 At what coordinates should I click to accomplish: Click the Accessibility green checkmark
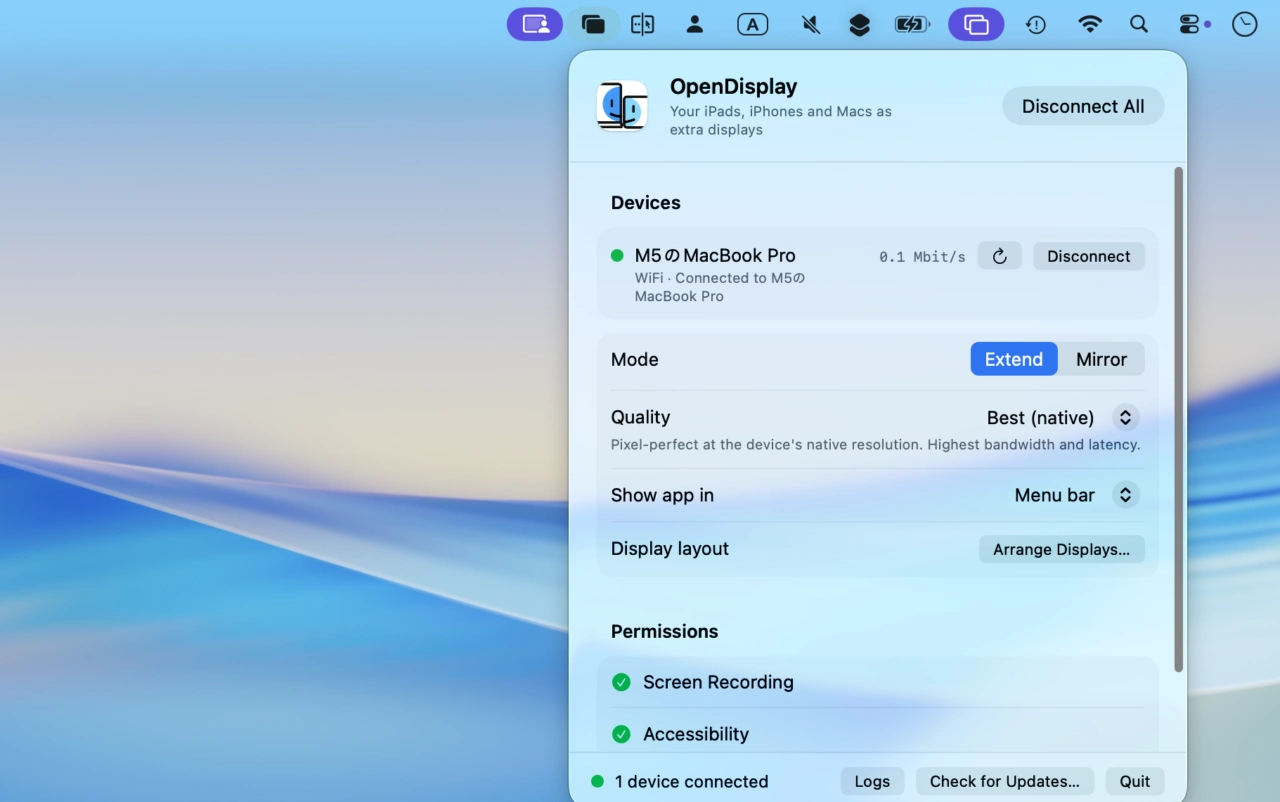point(621,734)
